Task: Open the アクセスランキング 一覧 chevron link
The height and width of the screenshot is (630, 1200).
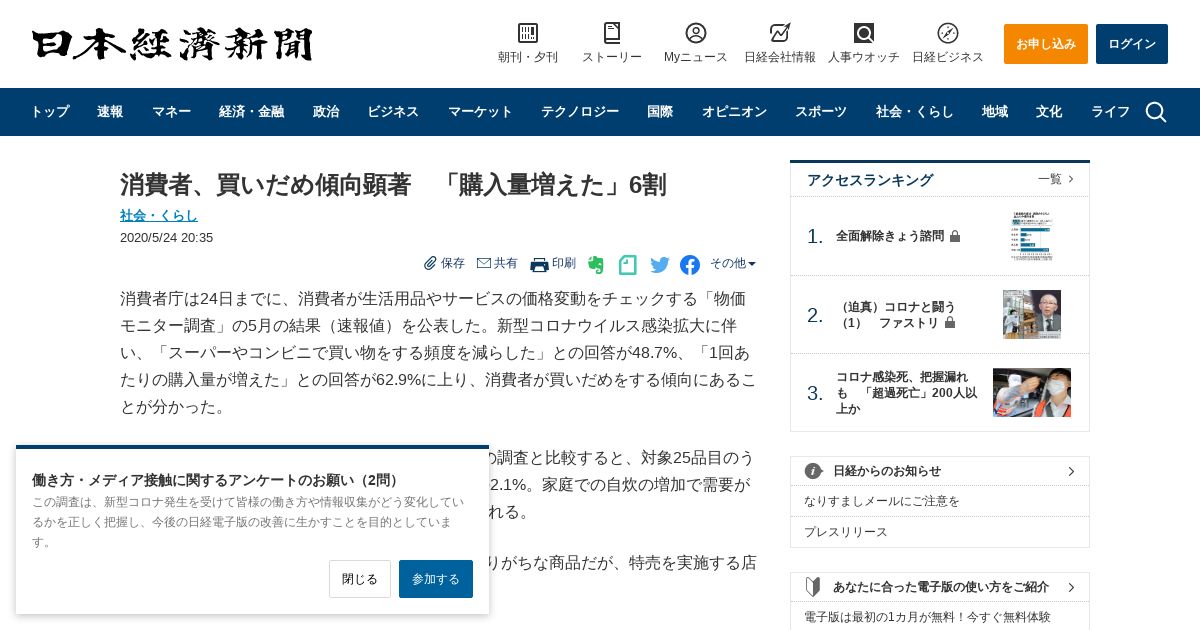Action: pyautogui.click(x=1056, y=179)
